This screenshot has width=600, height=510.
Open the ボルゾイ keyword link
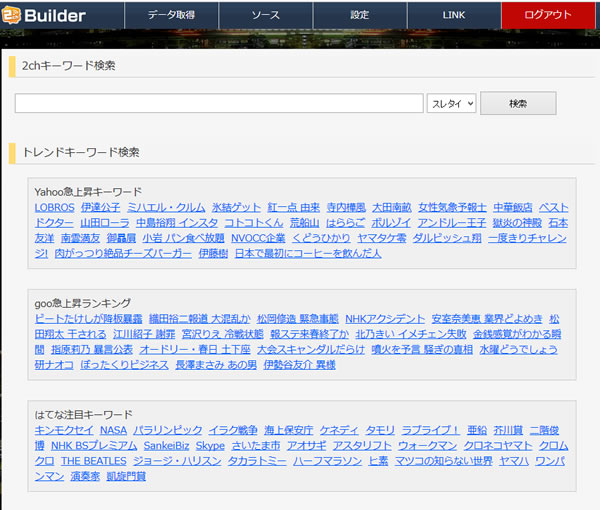tap(391, 223)
